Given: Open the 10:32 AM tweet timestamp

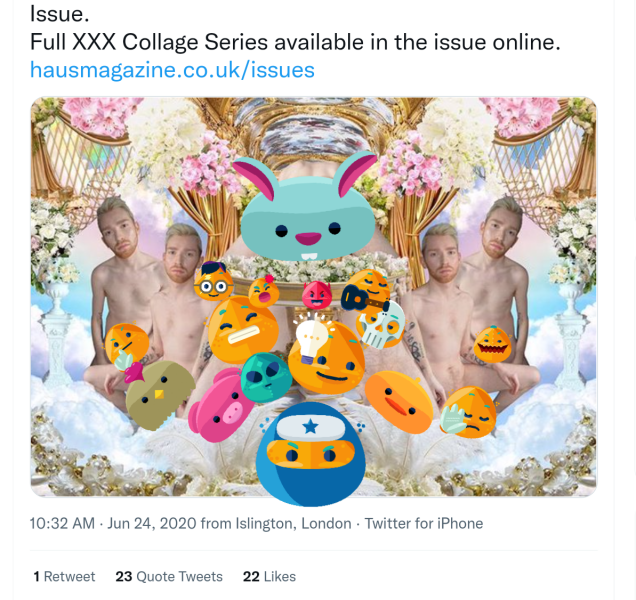Looking at the screenshot, I should click(62, 523).
